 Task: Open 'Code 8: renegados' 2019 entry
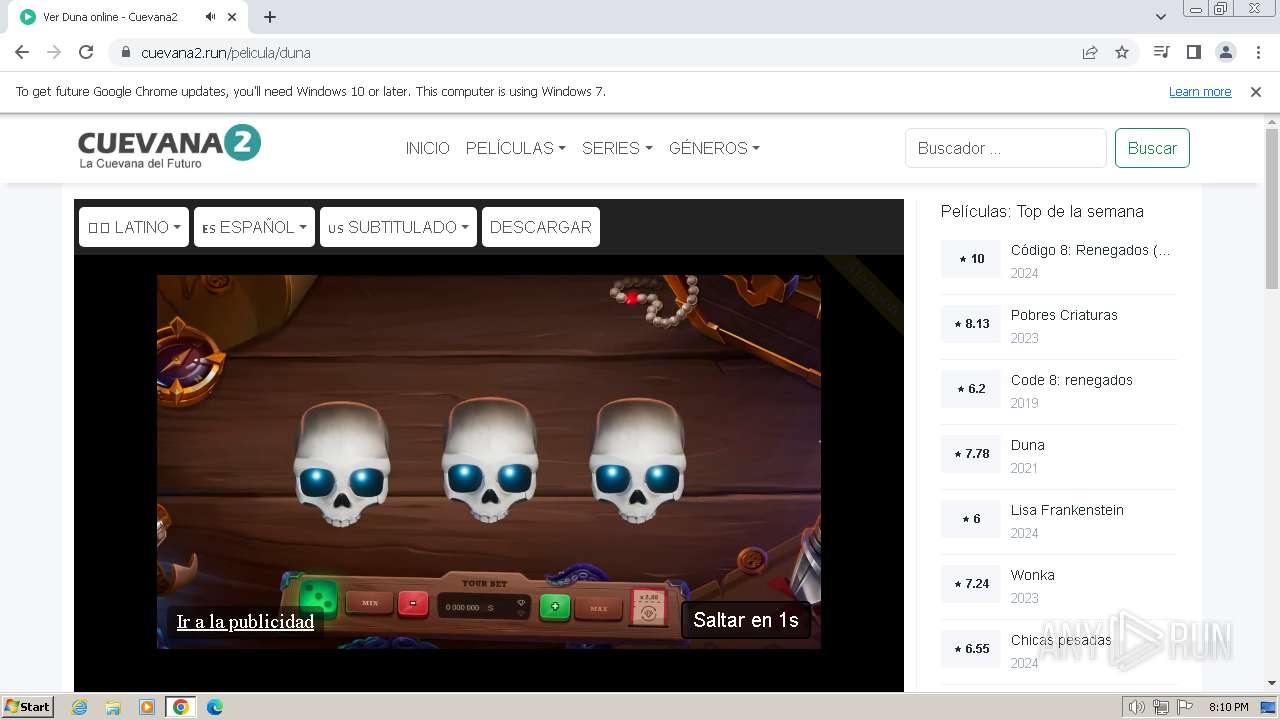click(1072, 380)
